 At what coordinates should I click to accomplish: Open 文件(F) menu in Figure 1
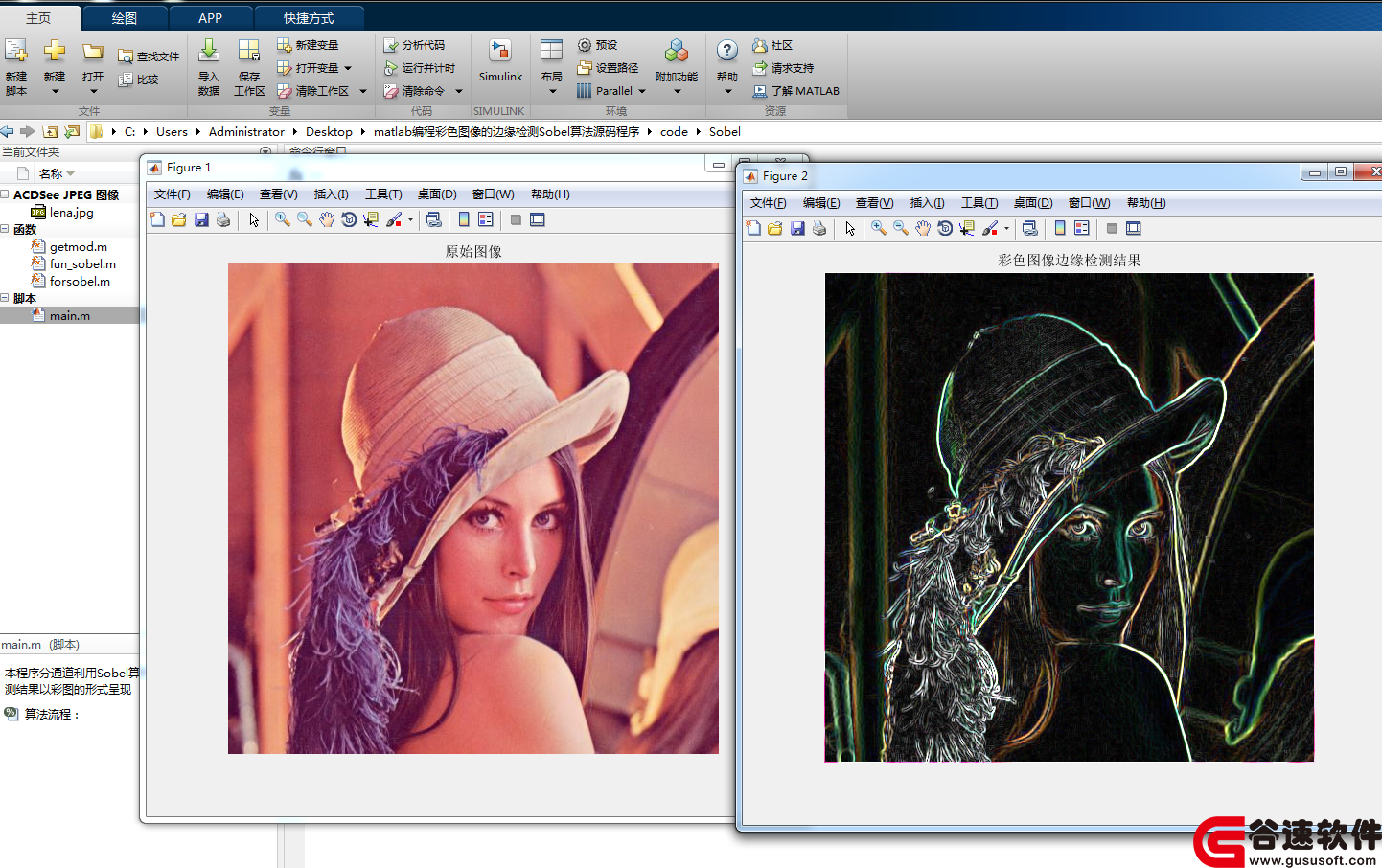(x=173, y=194)
